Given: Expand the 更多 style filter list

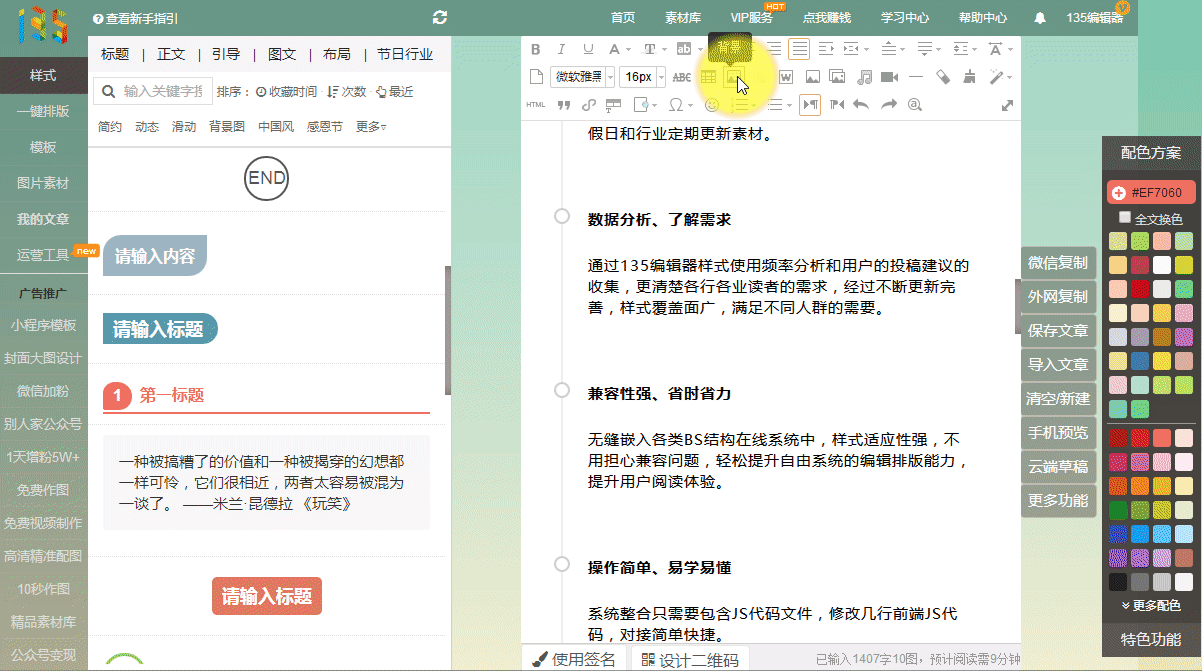Looking at the screenshot, I should tap(371, 127).
